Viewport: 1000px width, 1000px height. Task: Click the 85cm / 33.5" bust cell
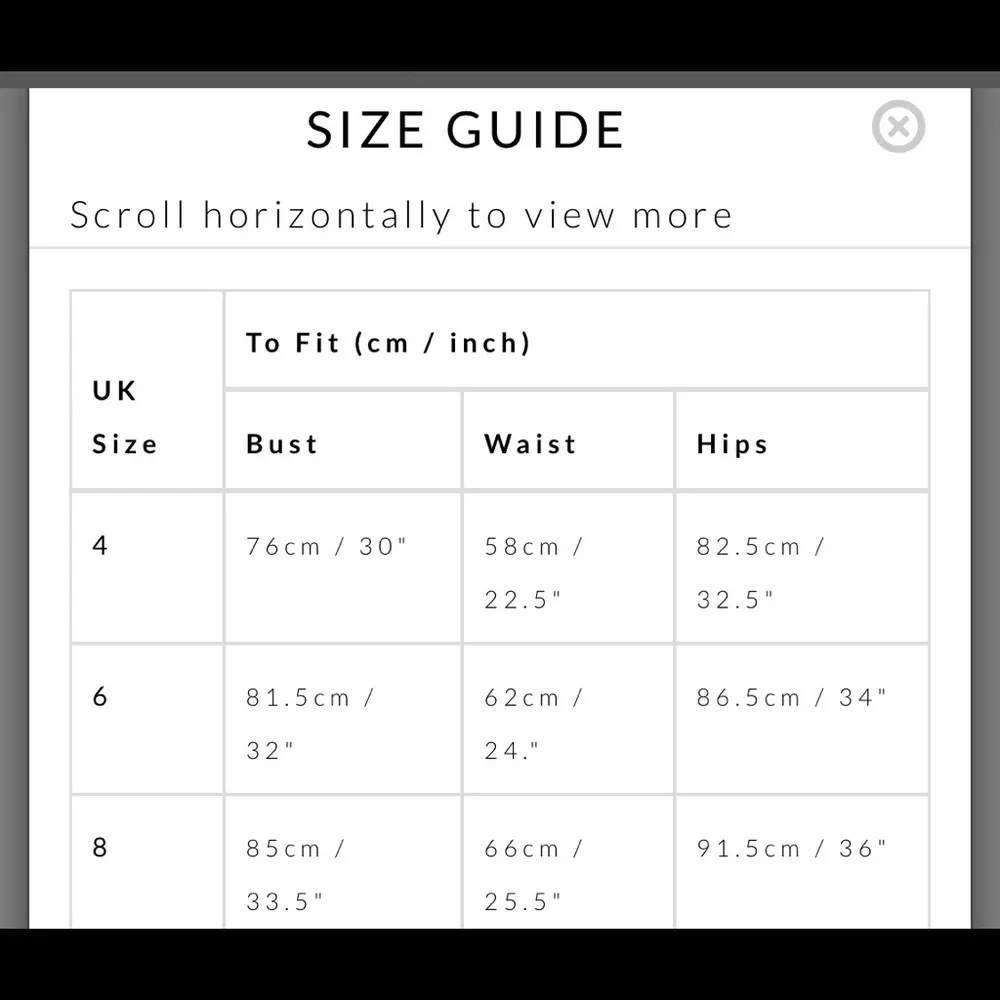[296, 874]
